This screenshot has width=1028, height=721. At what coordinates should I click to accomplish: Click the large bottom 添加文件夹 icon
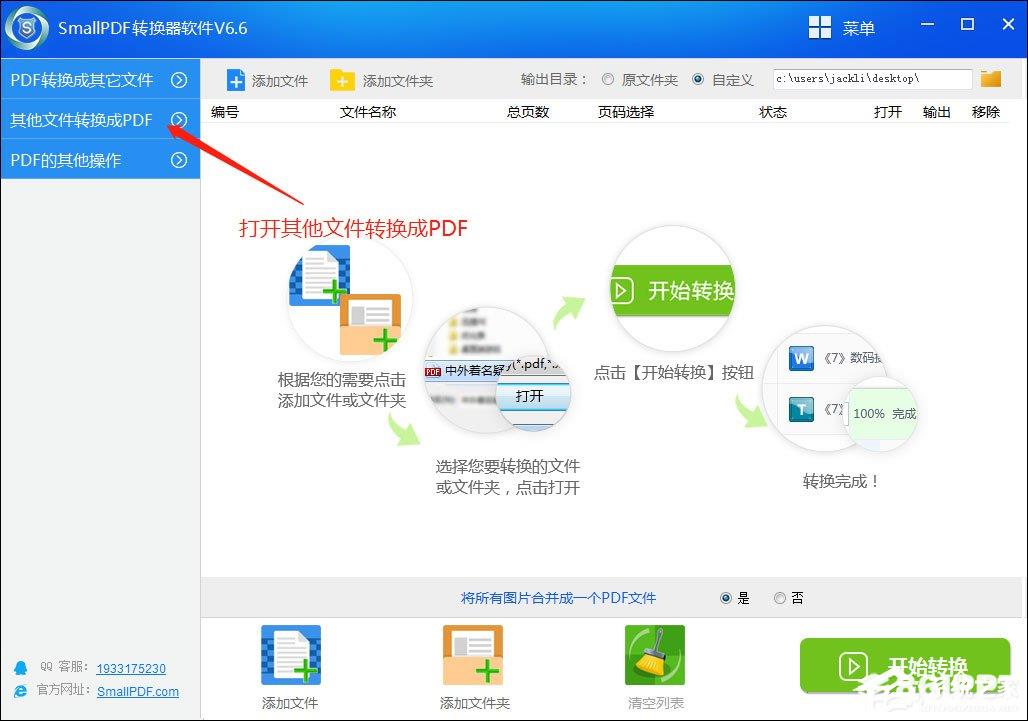[x=473, y=655]
